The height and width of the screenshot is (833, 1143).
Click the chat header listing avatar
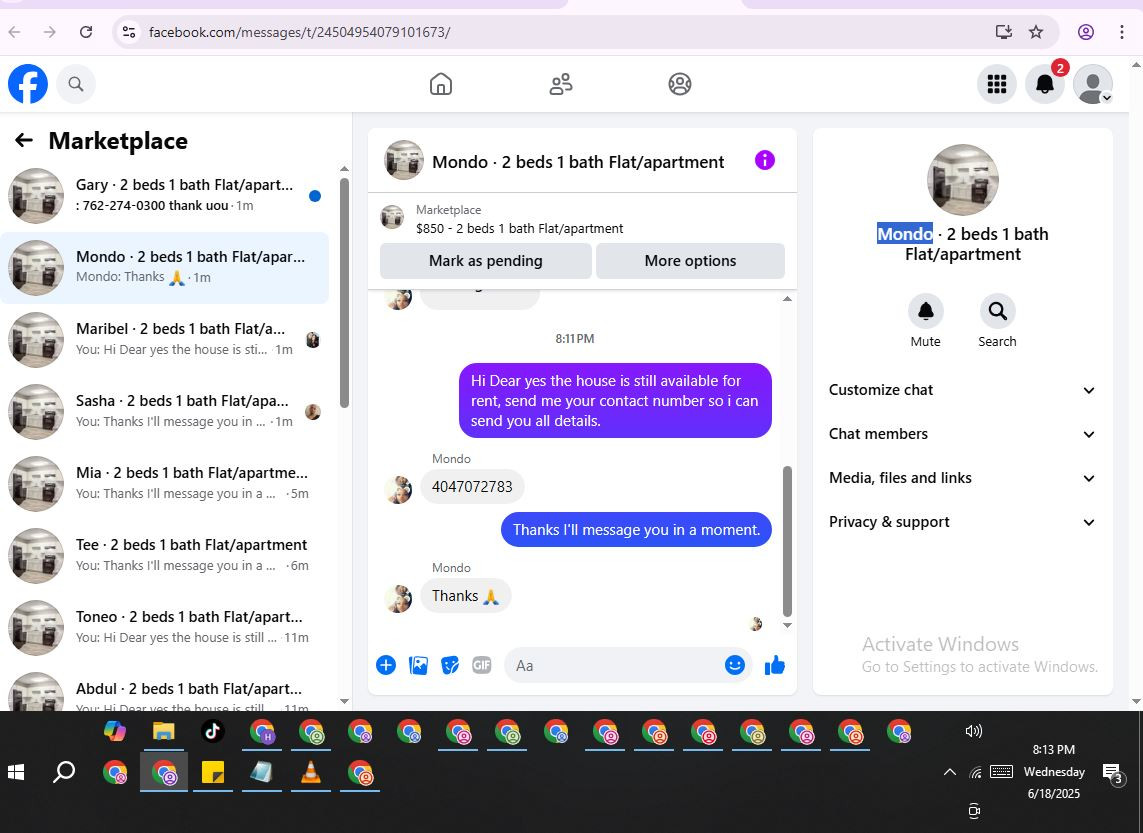click(x=404, y=160)
